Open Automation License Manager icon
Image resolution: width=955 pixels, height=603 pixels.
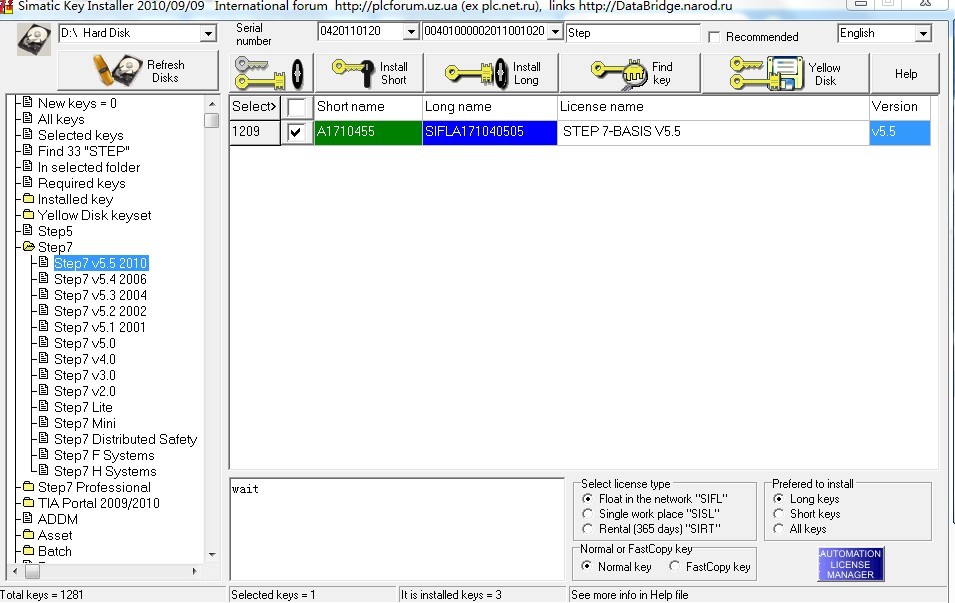(x=850, y=564)
